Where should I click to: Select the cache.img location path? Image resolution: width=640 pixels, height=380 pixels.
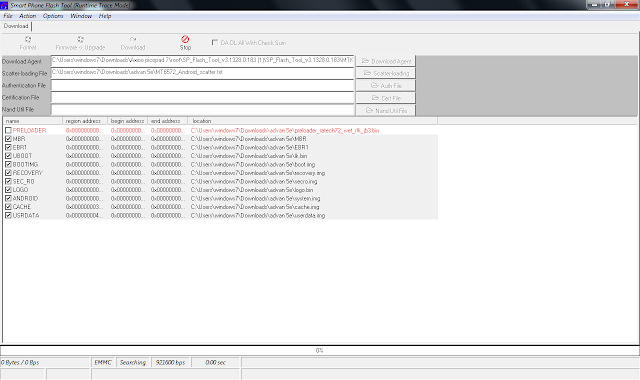pyautogui.click(x=255, y=207)
